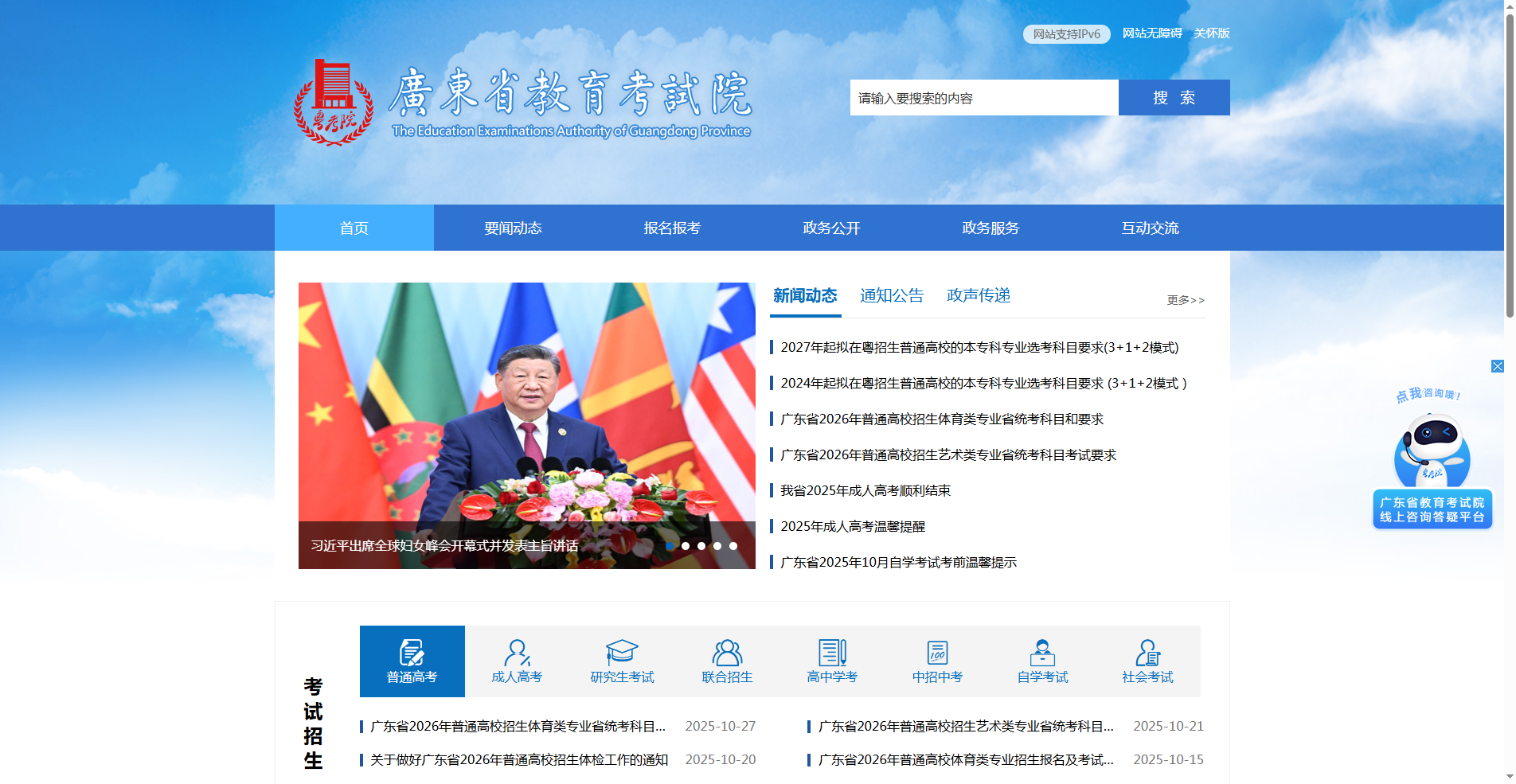Open the 报名报考 navigation menu
The width and height of the screenshot is (1516, 784).
(x=672, y=228)
